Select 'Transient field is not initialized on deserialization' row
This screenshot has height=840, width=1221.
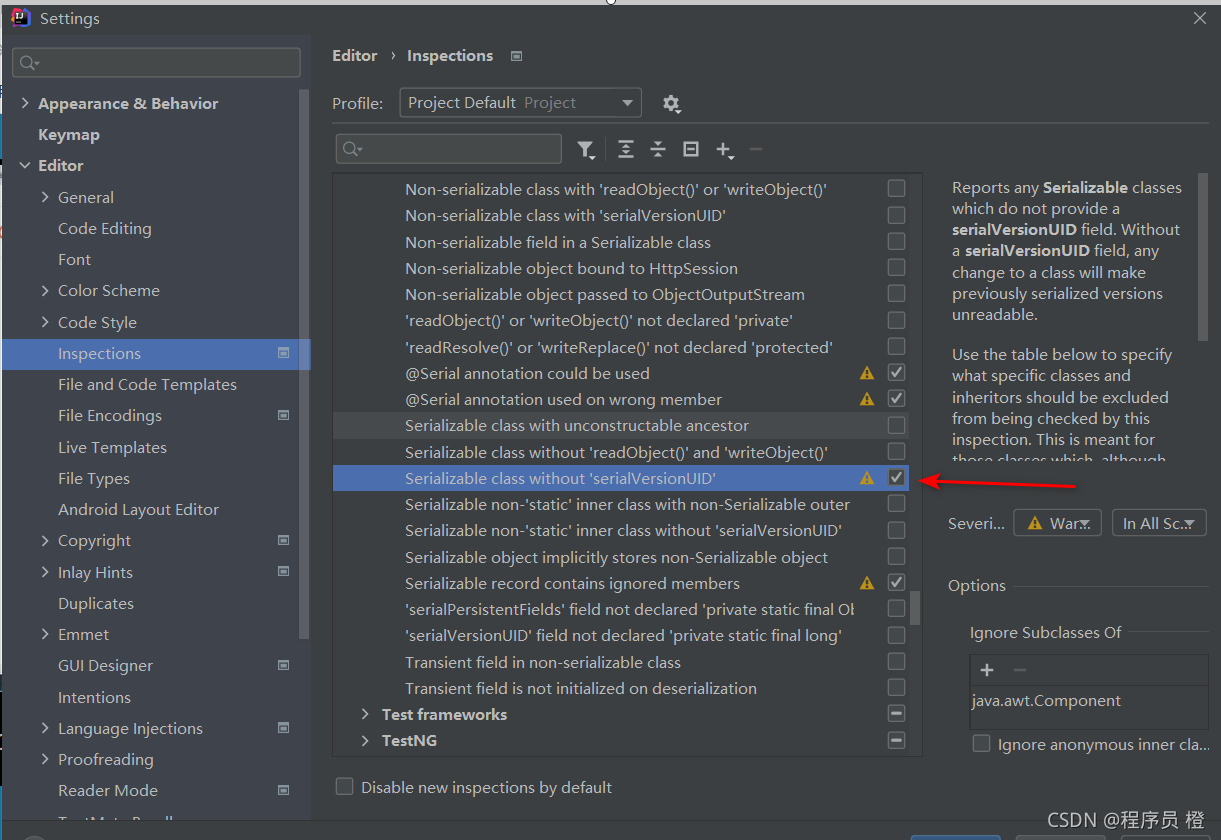[620, 688]
